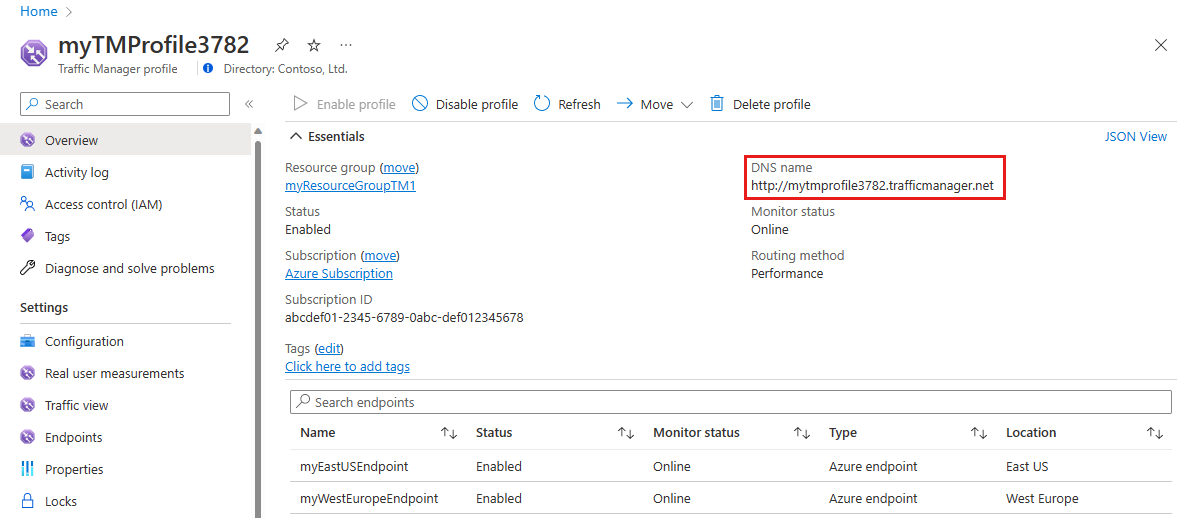Image resolution: width=1195 pixels, height=518 pixels.
Task: Click move link beside Resource group
Action: pyautogui.click(x=400, y=167)
